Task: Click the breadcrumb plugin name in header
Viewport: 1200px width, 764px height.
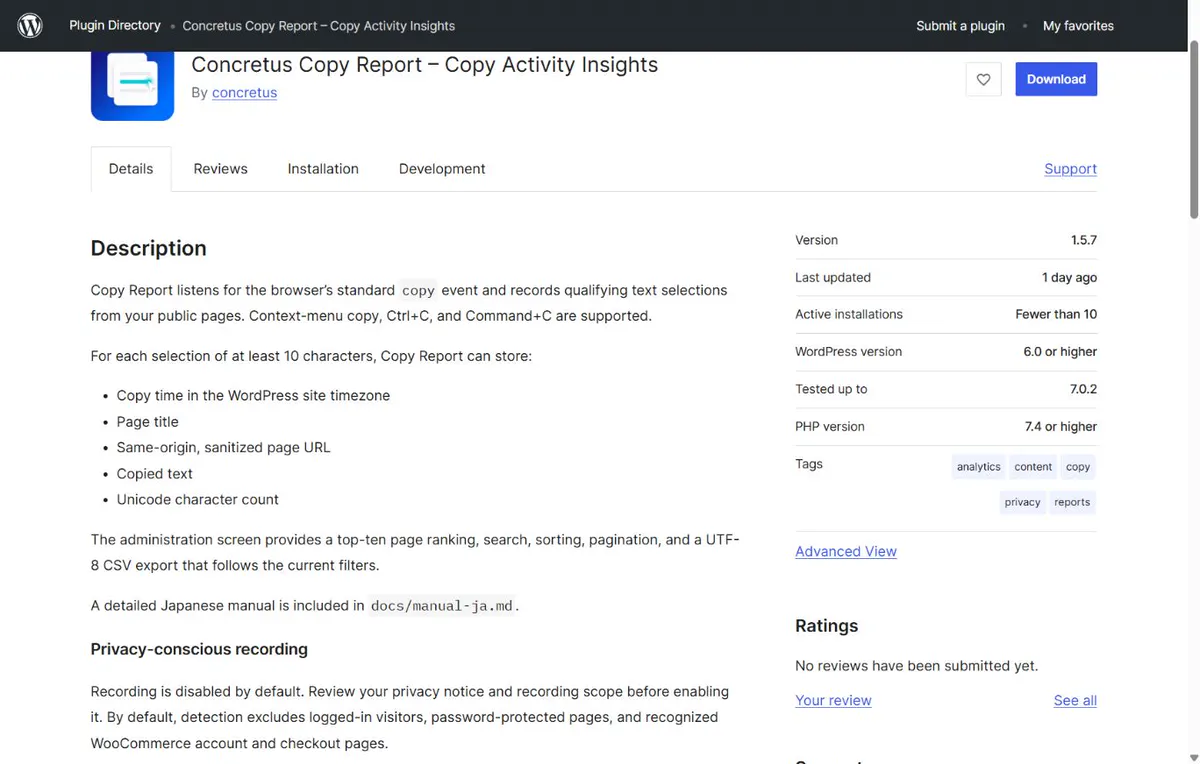Action: click(318, 26)
